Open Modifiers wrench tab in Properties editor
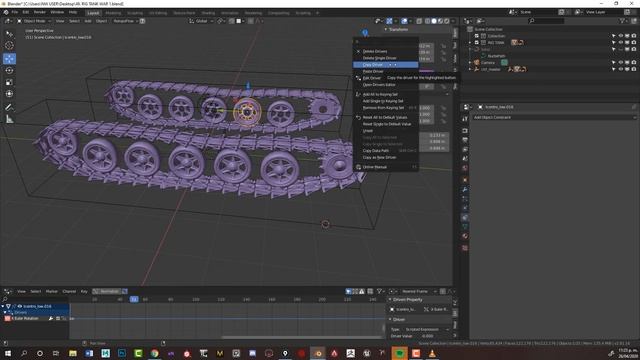 (465, 189)
